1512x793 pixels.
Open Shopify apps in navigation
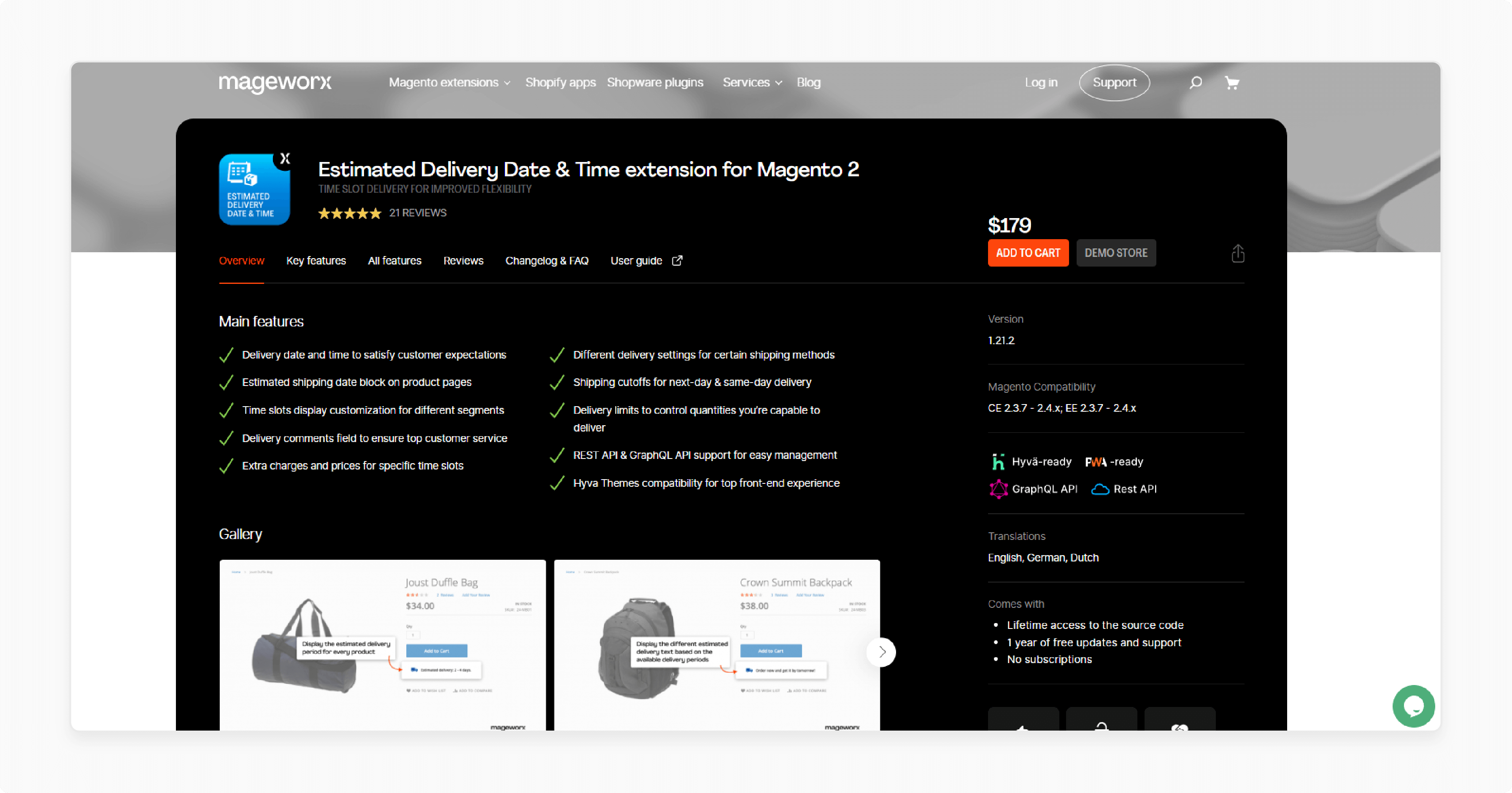(x=561, y=83)
